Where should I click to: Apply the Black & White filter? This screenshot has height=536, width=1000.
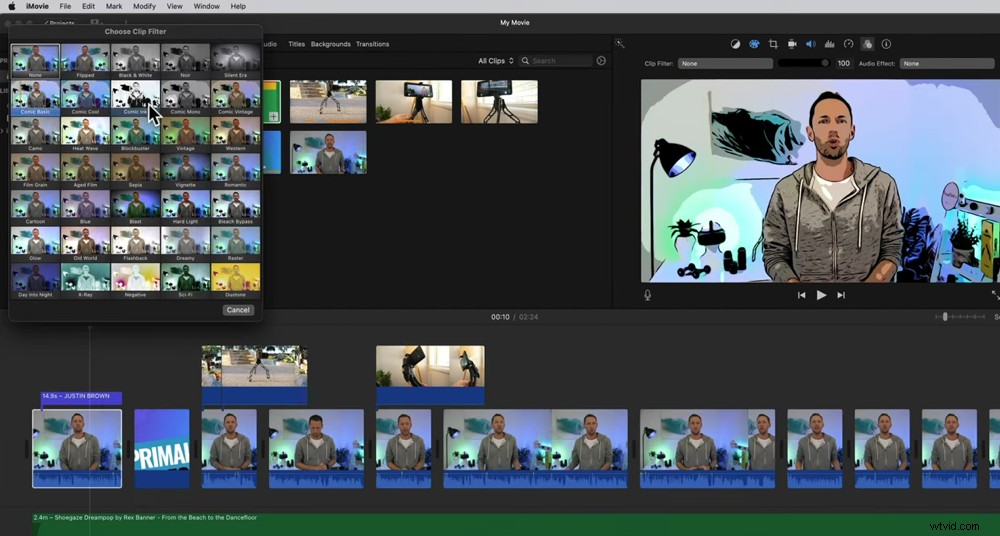[135, 61]
